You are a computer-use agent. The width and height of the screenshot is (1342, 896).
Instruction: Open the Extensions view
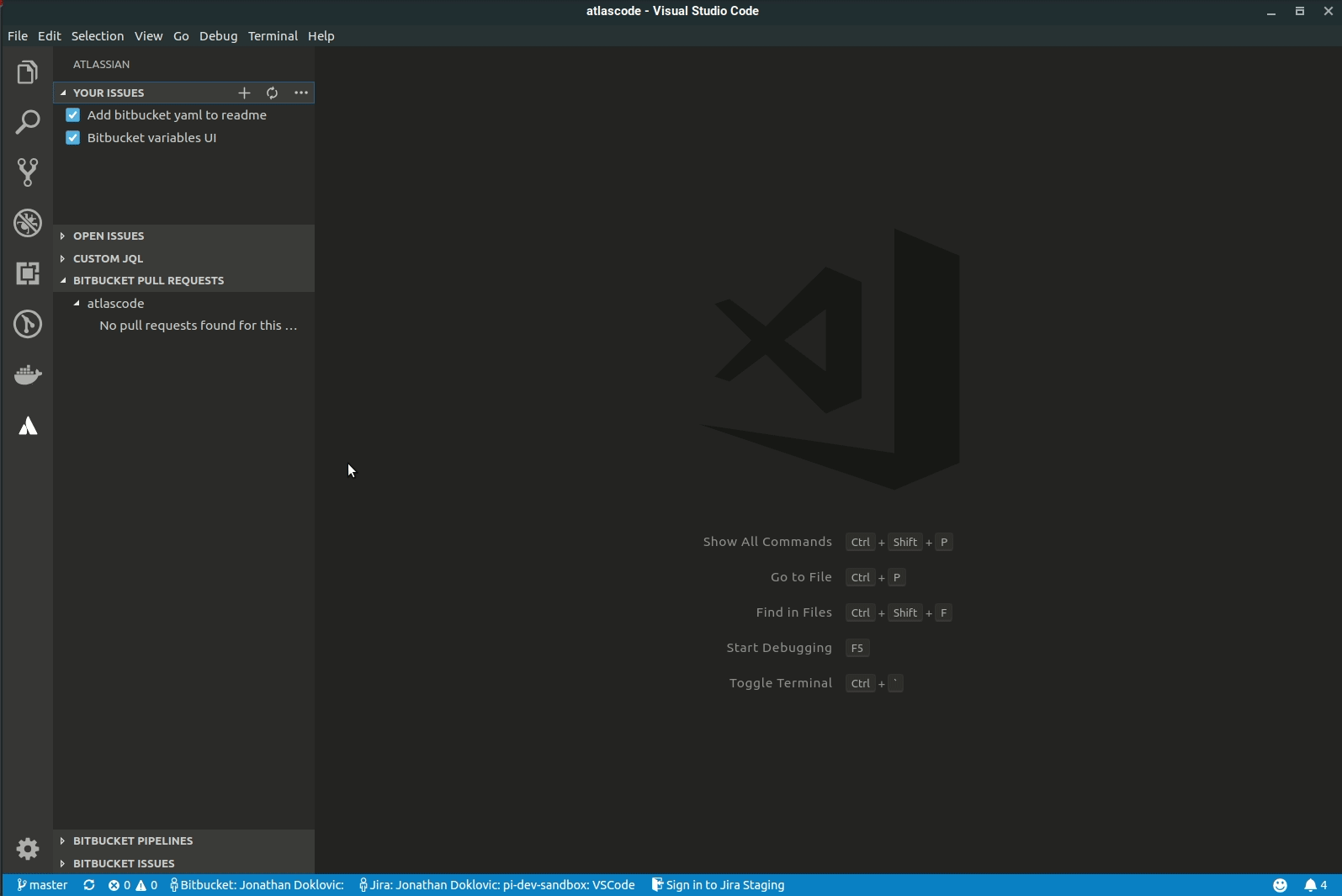28,273
